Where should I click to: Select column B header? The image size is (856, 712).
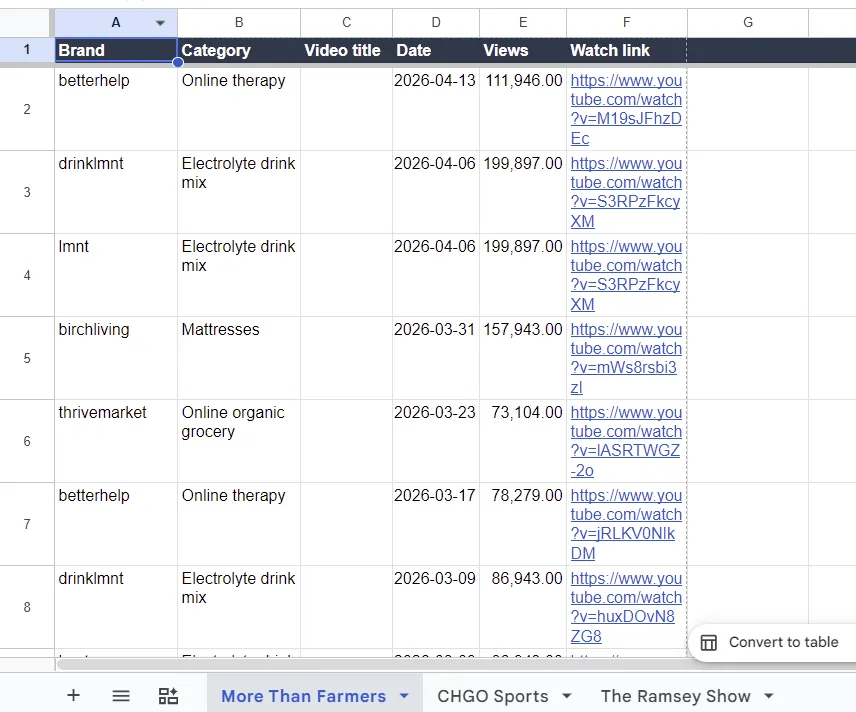pyautogui.click(x=239, y=22)
